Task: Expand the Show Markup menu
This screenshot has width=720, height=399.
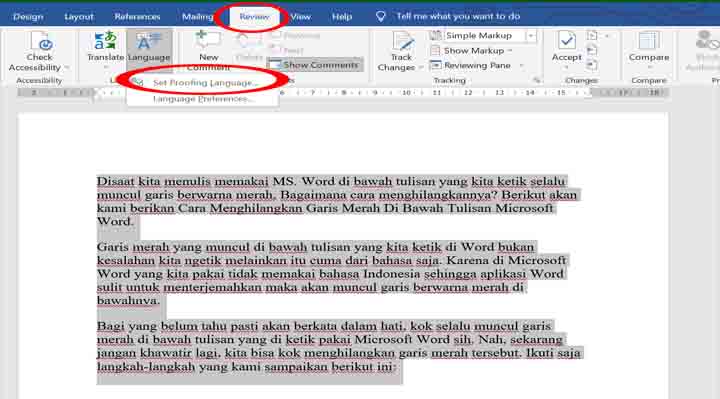Action: coord(472,51)
